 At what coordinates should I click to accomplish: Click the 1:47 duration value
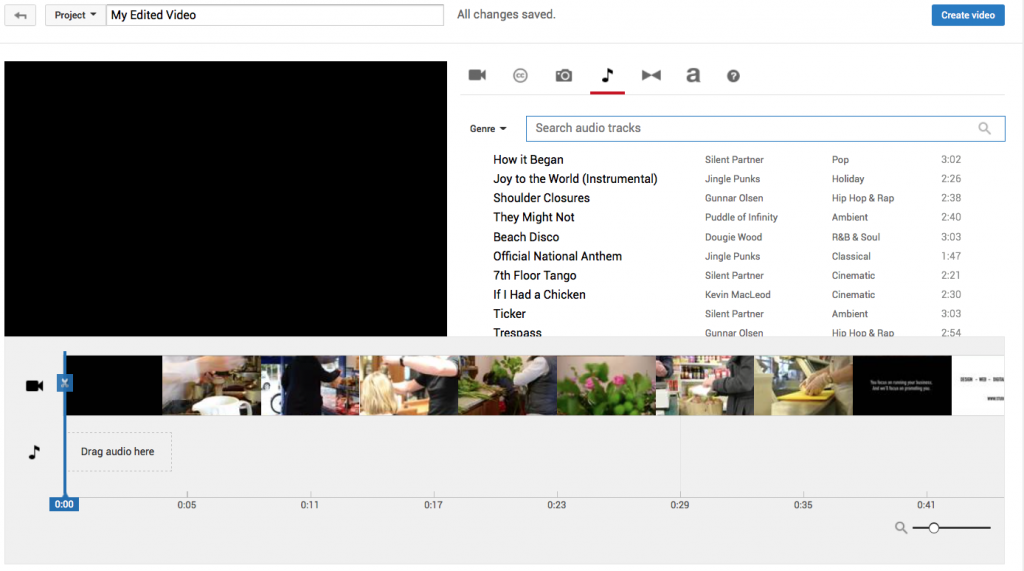coord(951,256)
